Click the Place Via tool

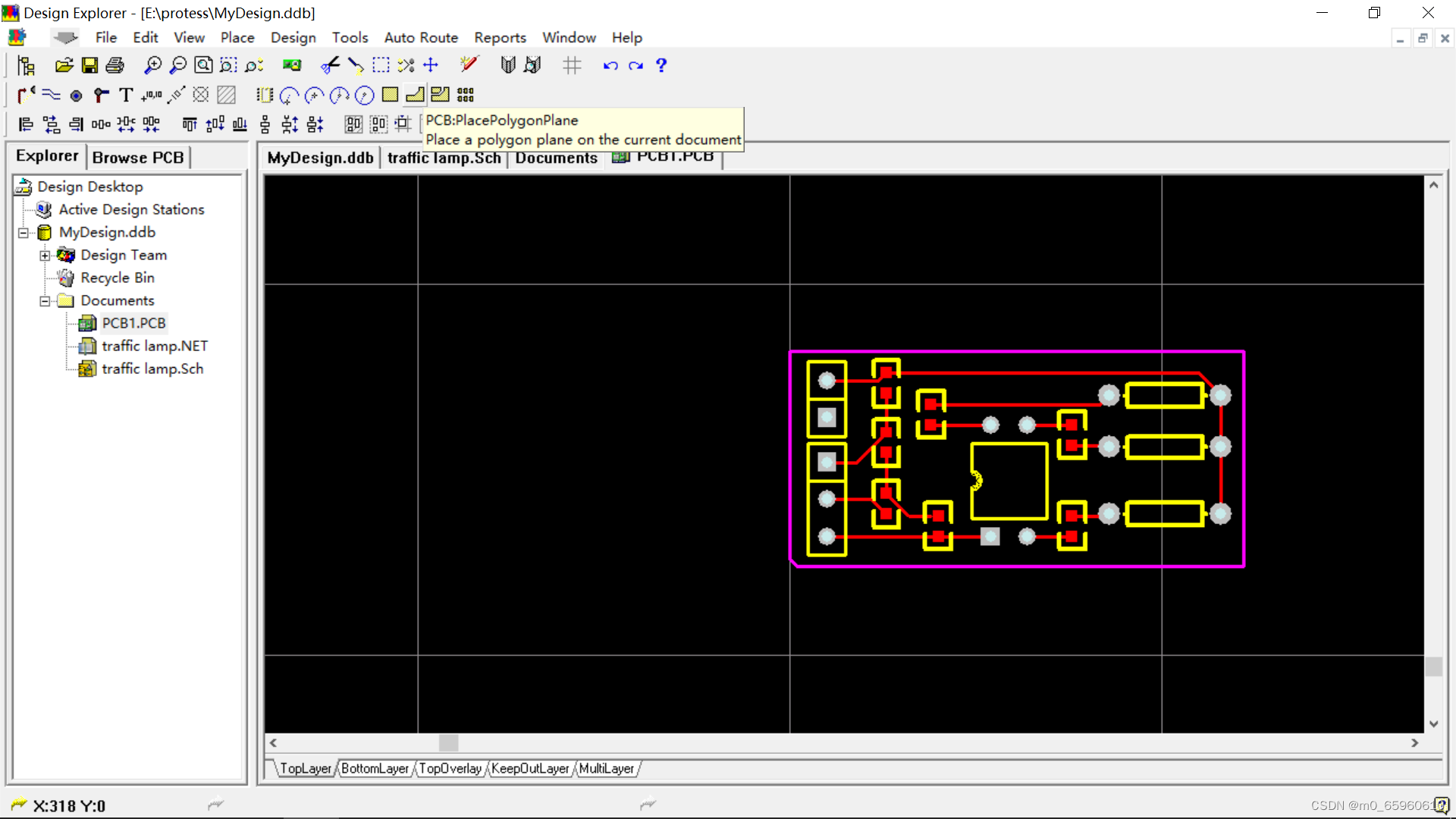click(76, 96)
